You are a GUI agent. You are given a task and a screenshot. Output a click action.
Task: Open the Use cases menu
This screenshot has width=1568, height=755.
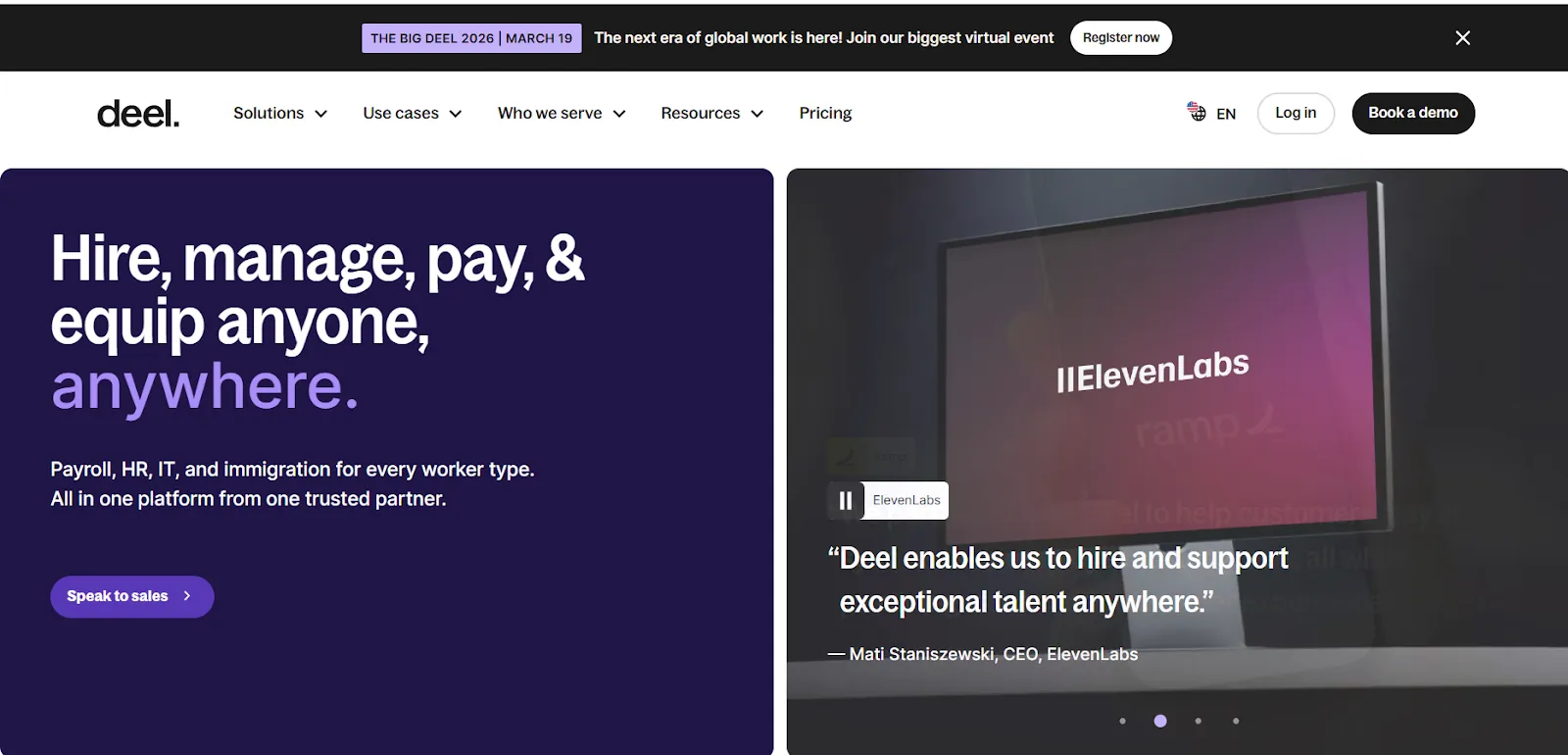[x=413, y=113]
